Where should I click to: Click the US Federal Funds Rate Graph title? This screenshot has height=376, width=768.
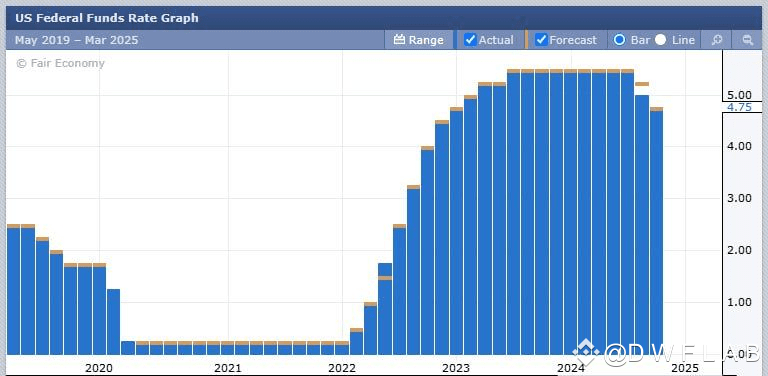click(107, 18)
